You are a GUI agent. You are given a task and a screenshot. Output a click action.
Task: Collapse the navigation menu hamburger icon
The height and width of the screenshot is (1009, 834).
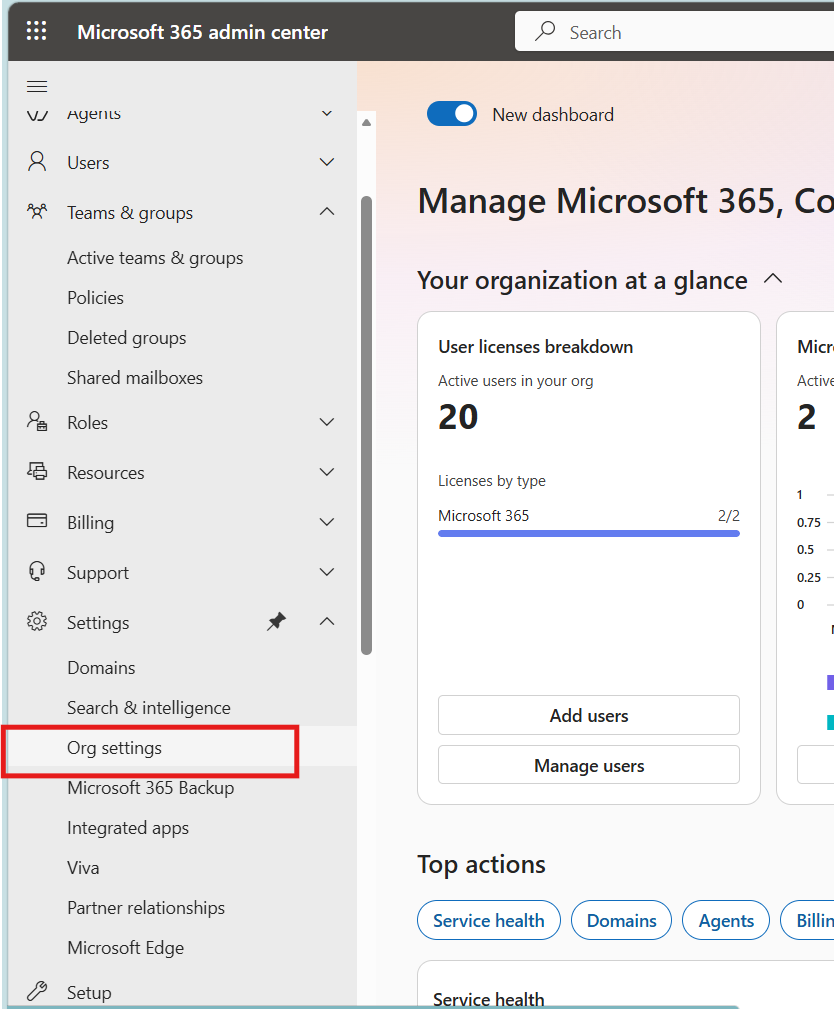37,86
